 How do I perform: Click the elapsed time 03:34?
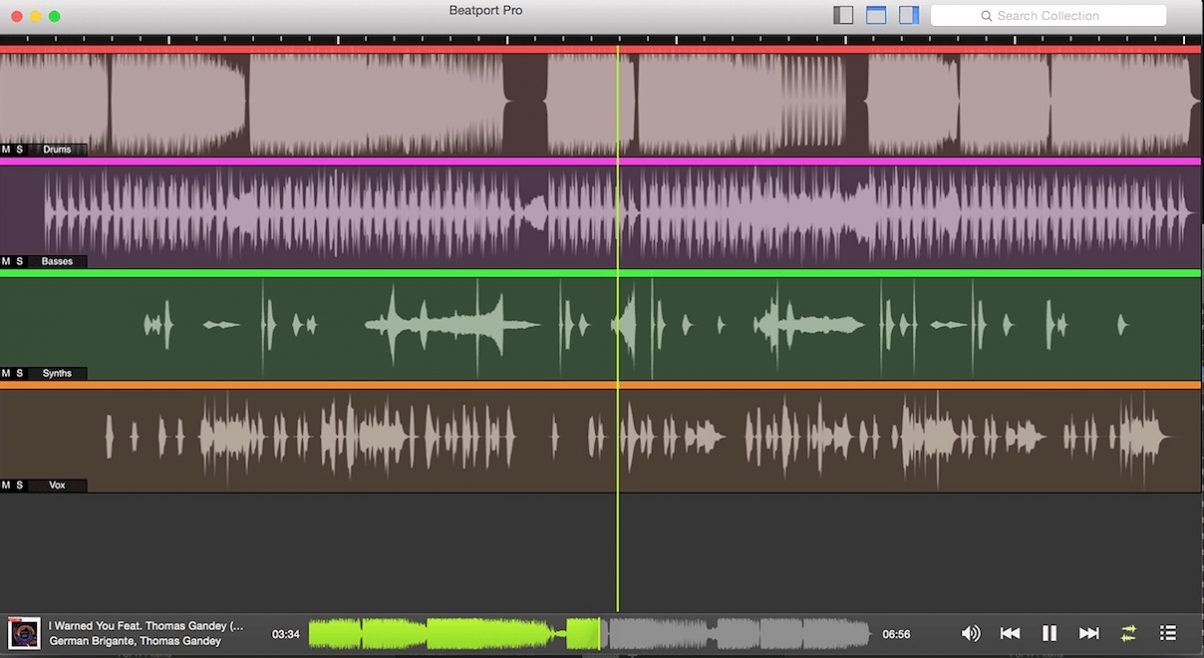pos(286,634)
